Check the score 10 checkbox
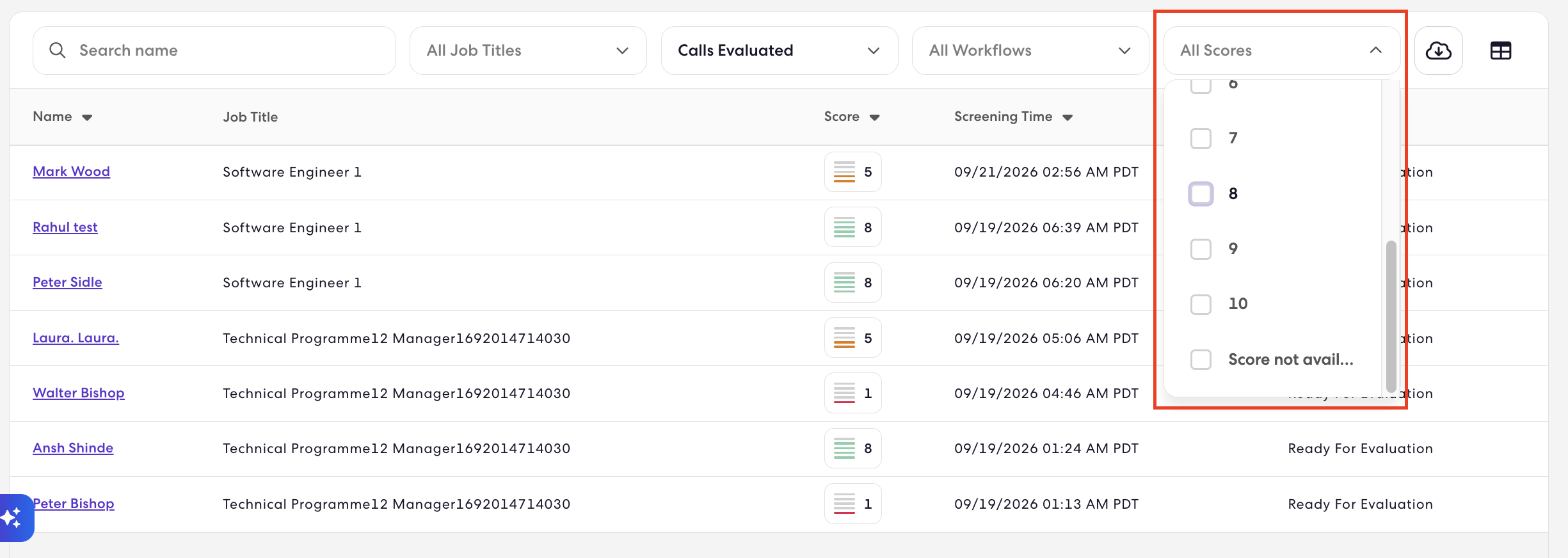 coord(1201,304)
